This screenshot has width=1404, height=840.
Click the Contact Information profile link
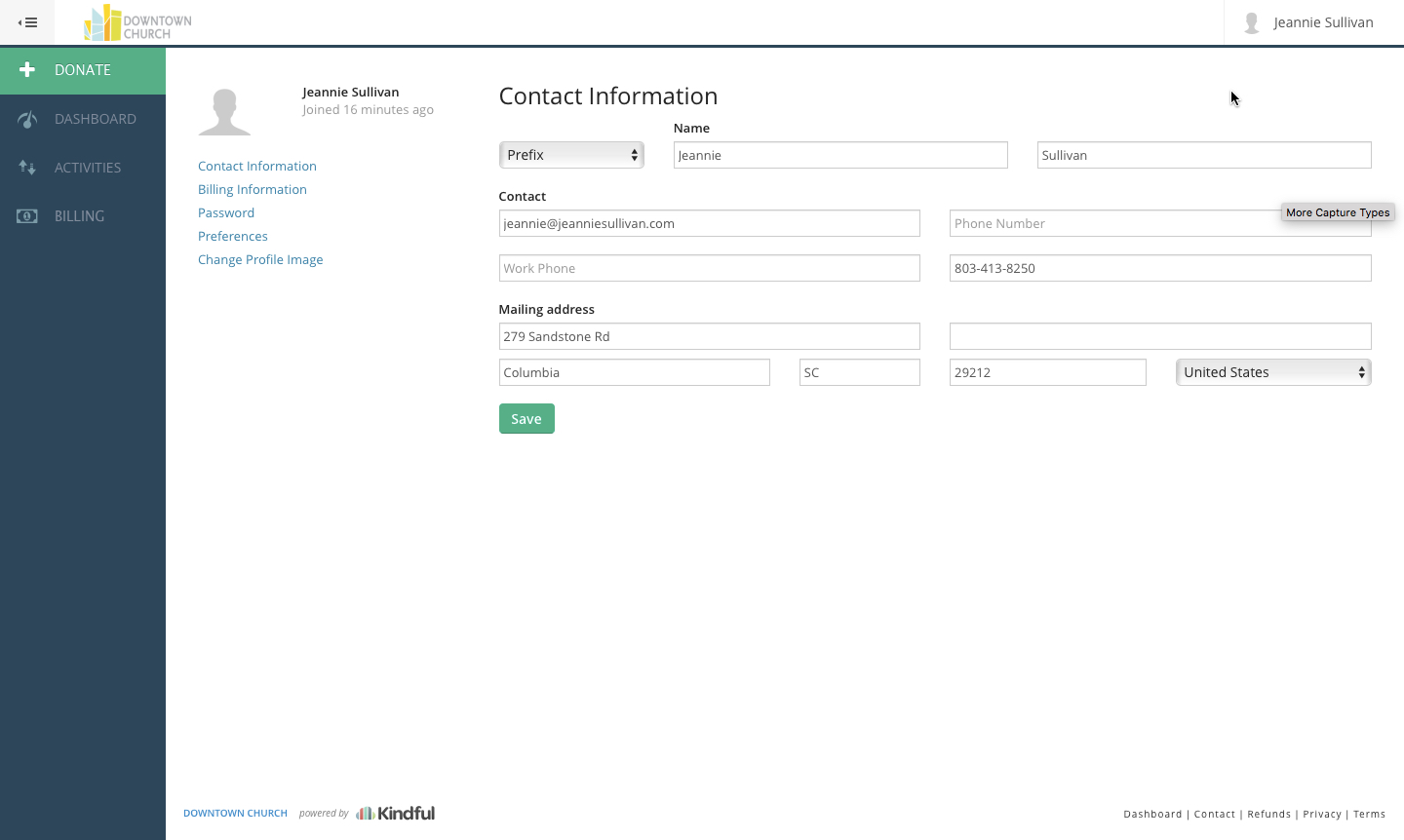point(257,166)
